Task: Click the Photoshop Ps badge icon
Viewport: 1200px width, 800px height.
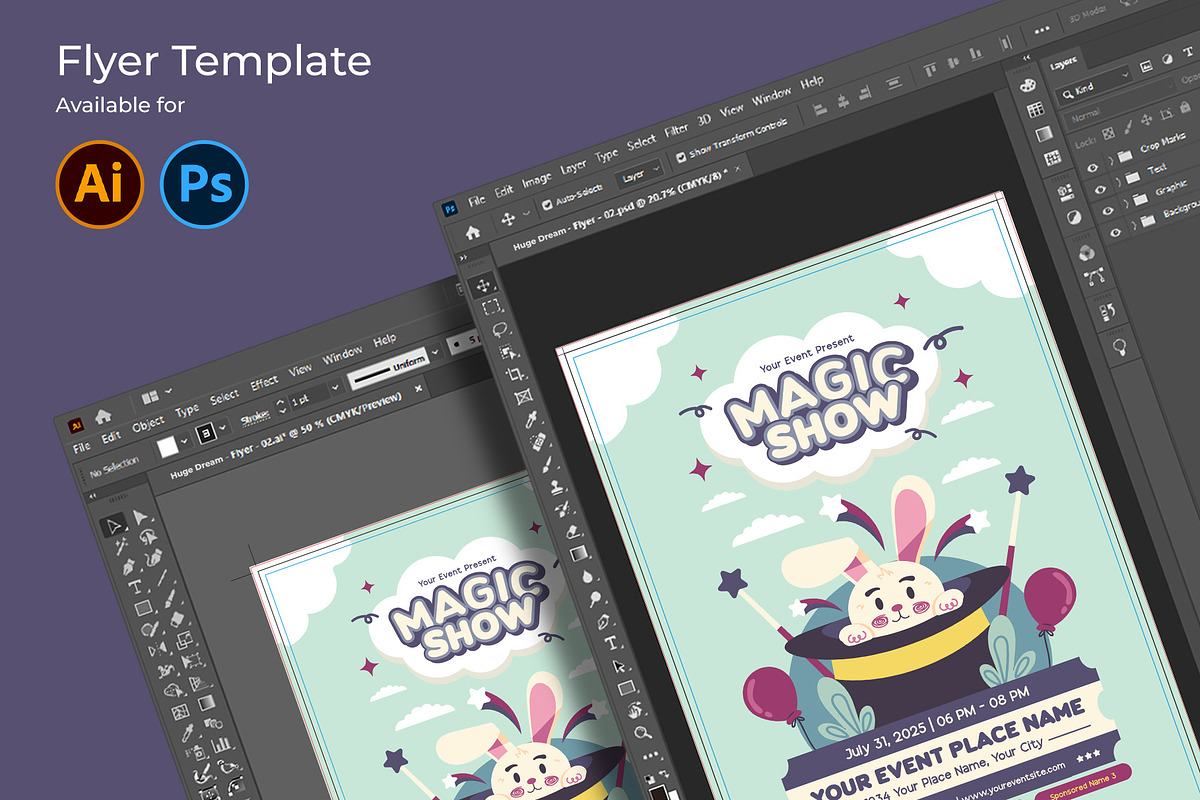Action: [x=203, y=185]
